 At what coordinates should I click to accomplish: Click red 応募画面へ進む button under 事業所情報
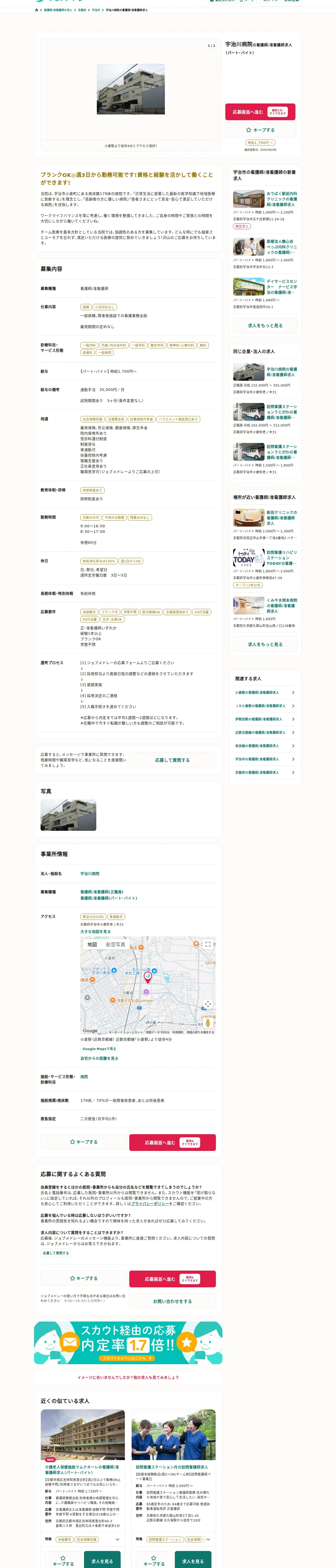(x=172, y=1143)
